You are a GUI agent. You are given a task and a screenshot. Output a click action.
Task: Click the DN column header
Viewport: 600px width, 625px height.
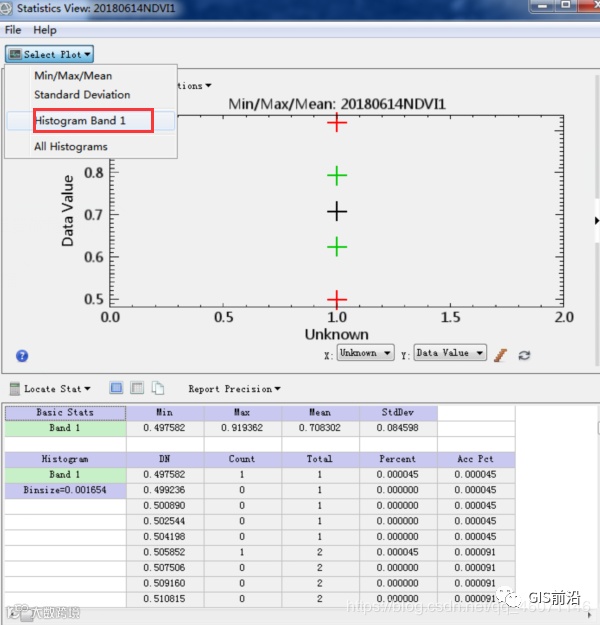(x=165, y=459)
